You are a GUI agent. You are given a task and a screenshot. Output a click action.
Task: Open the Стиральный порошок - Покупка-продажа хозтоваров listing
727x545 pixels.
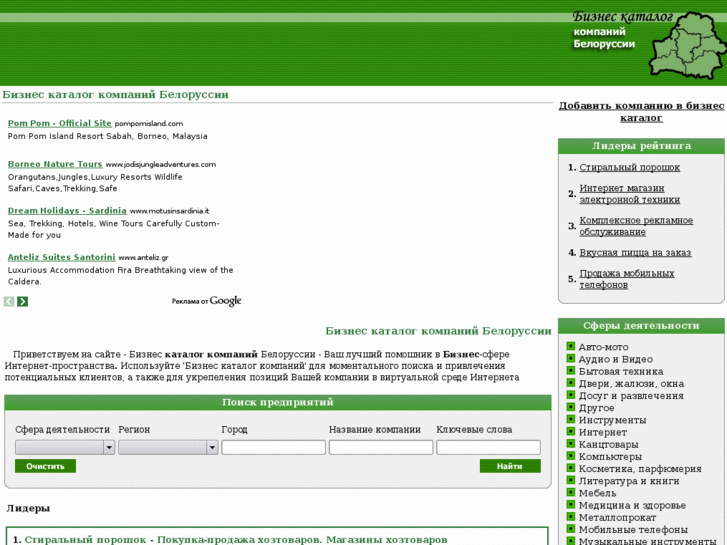coord(236,540)
